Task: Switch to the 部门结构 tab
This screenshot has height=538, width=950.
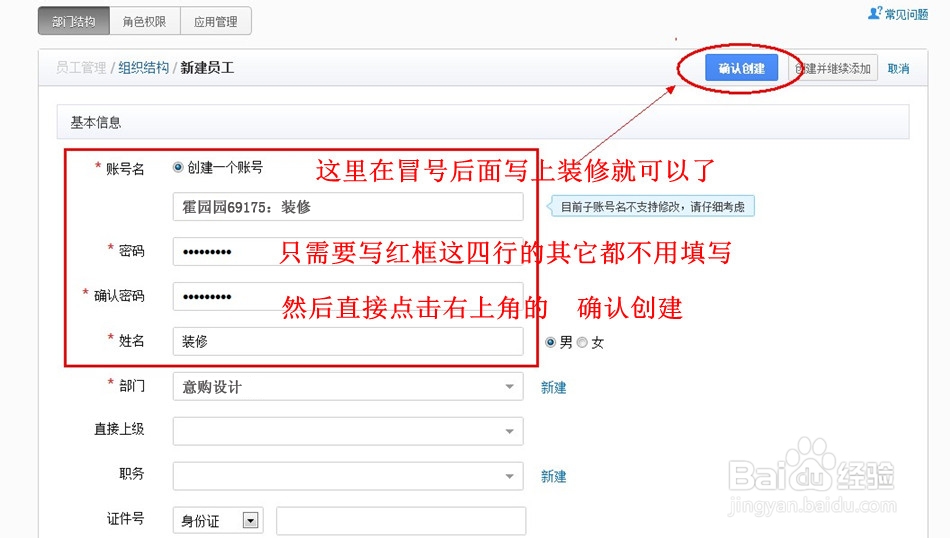Action: coord(73,21)
